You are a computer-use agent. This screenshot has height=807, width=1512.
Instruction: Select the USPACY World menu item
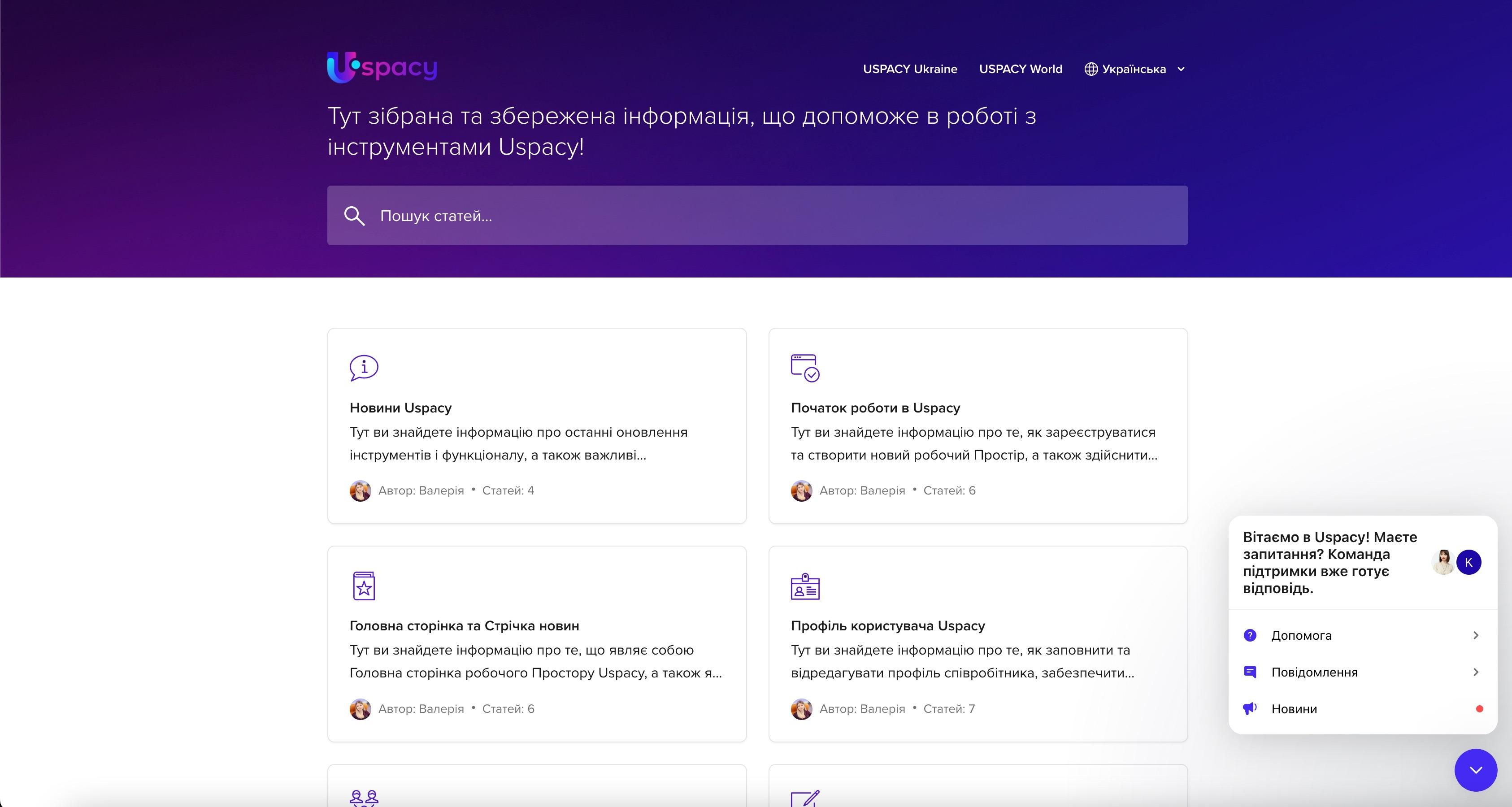point(1020,69)
